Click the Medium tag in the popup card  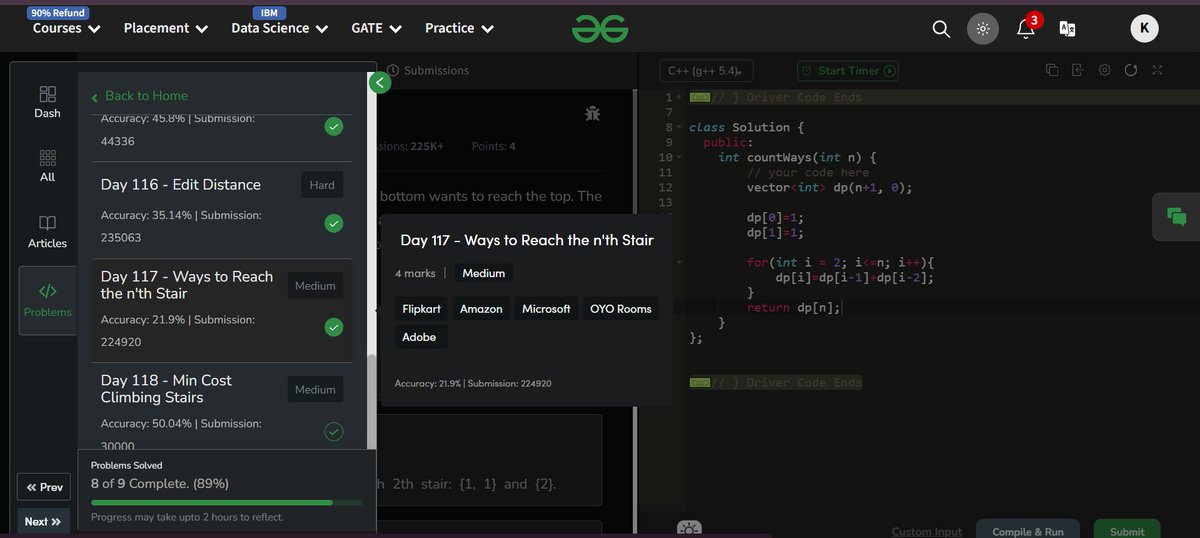[x=484, y=273]
